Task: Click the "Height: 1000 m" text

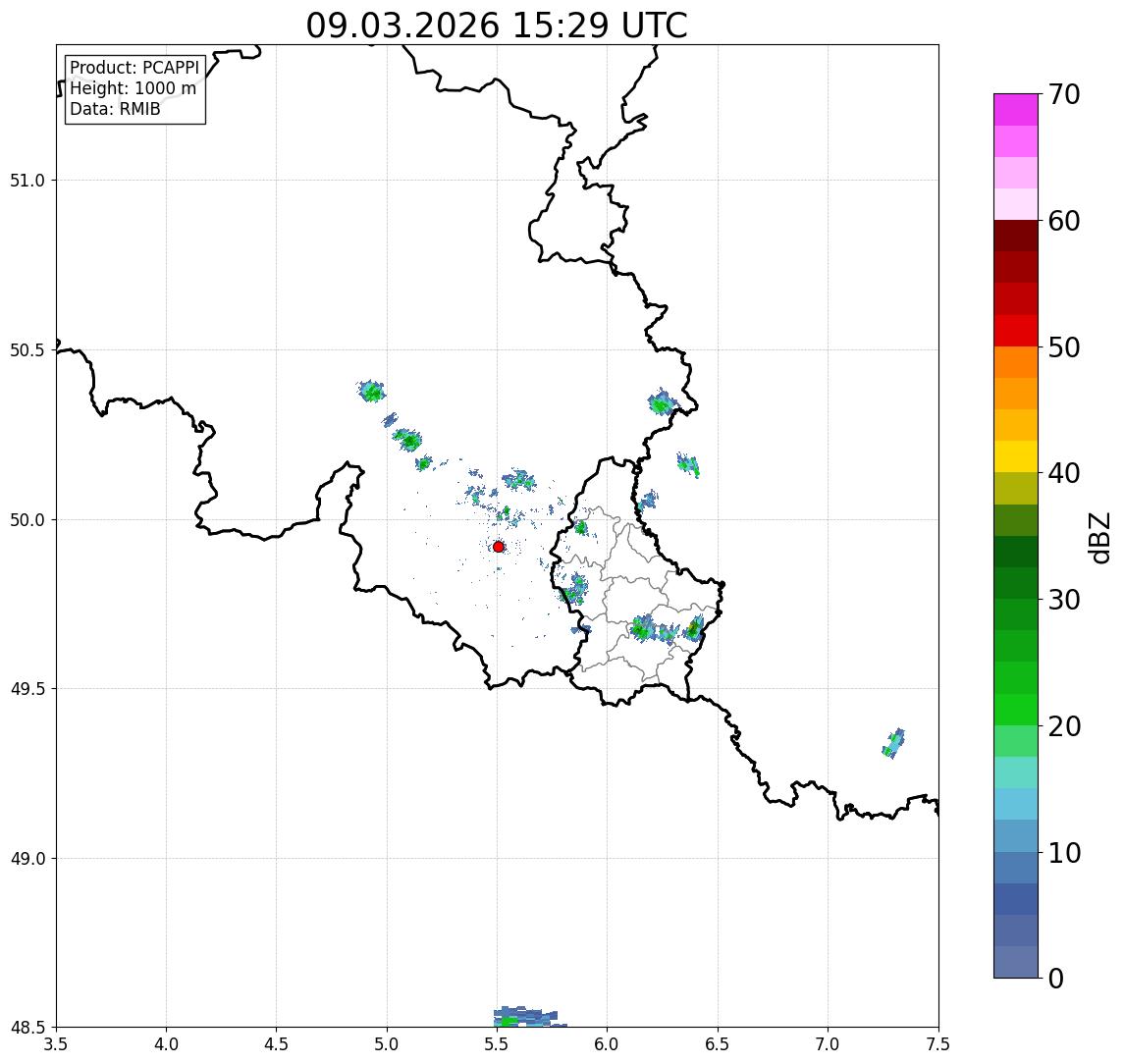Action: (x=133, y=88)
